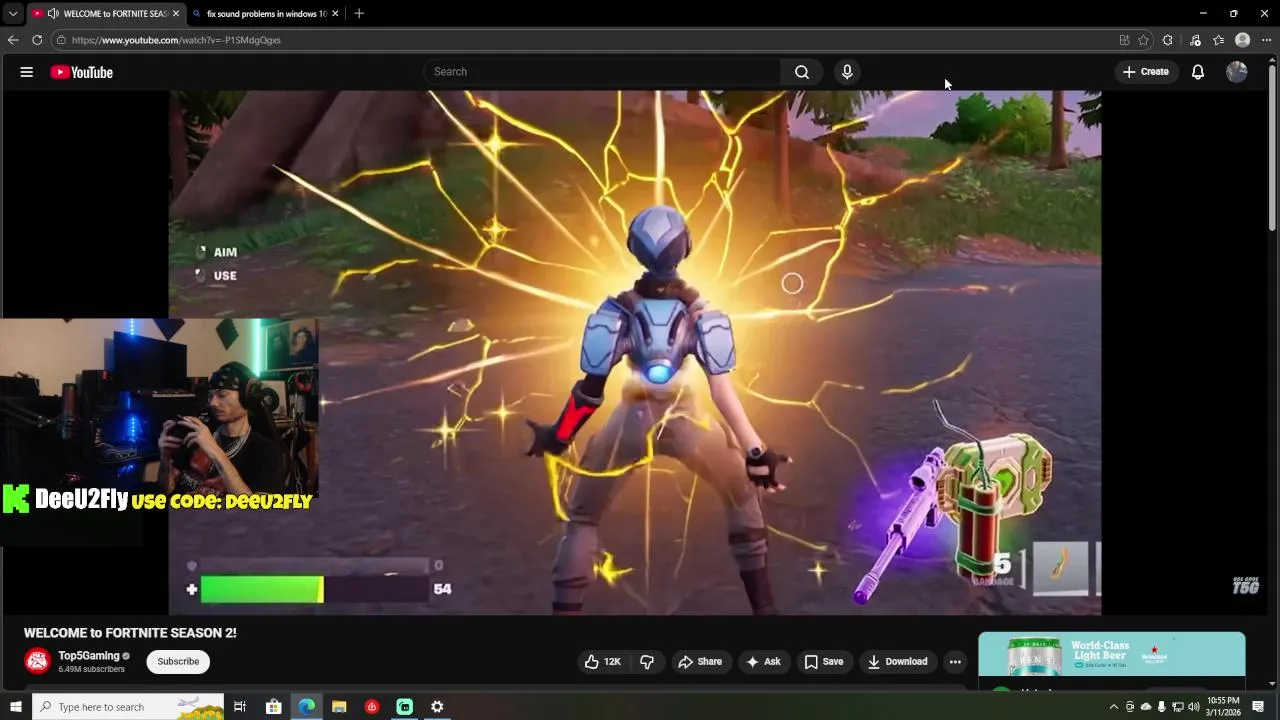
Task: Open the Top5Gaming channel avatar
Action: point(37,661)
